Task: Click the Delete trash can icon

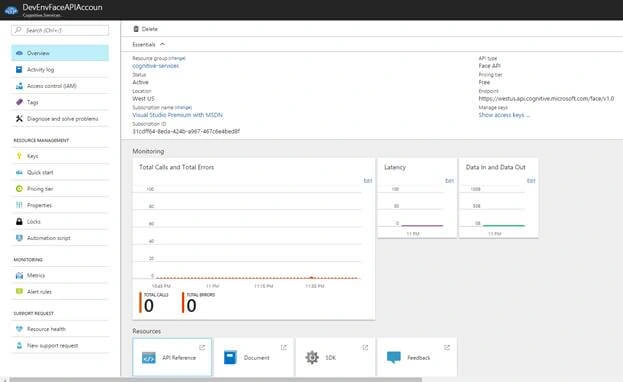Action: [136, 29]
